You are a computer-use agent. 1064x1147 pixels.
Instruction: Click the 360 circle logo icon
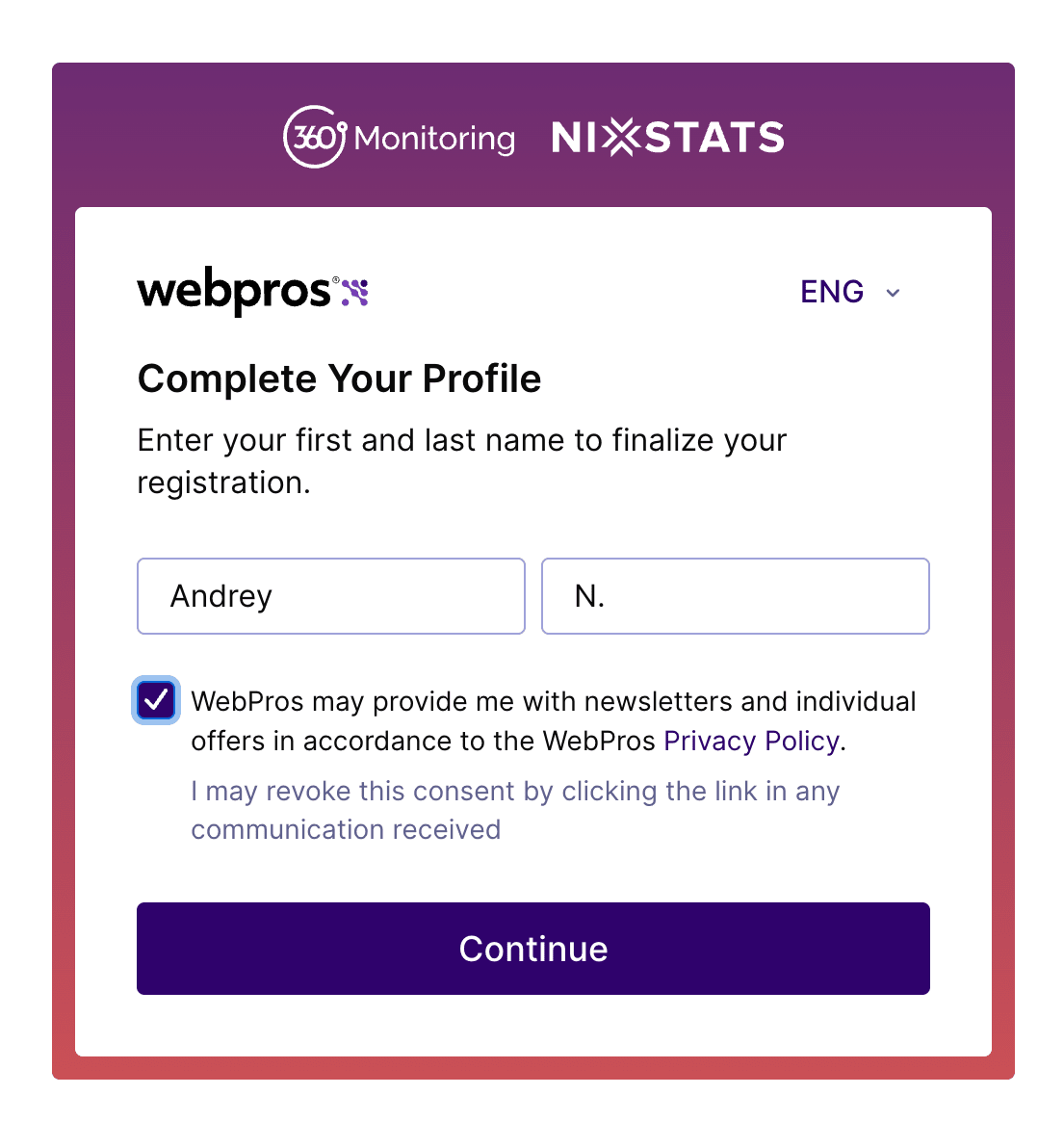tap(314, 137)
